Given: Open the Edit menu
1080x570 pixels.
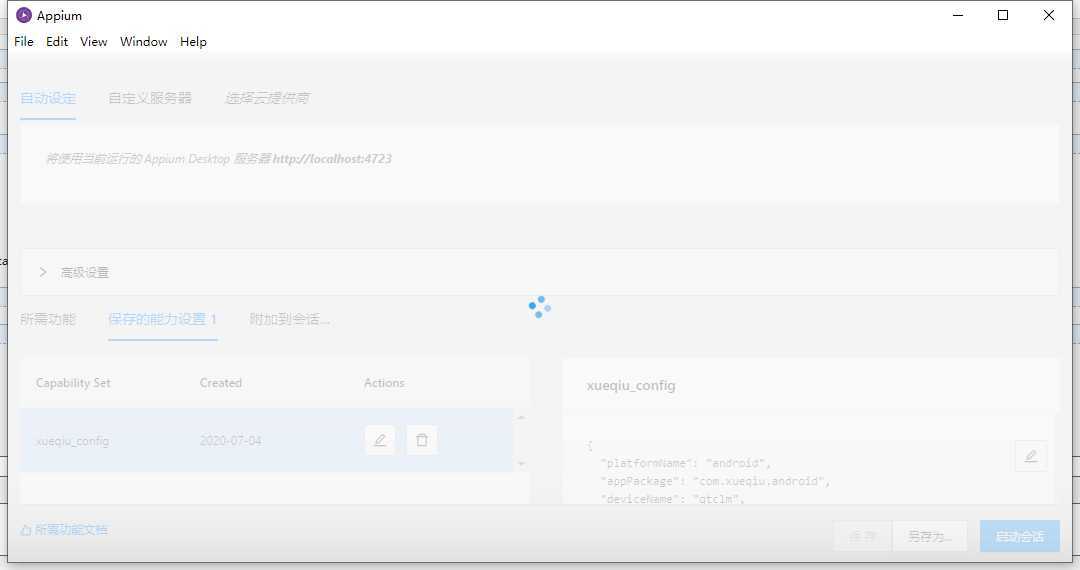Looking at the screenshot, I should tap(56, 41).
